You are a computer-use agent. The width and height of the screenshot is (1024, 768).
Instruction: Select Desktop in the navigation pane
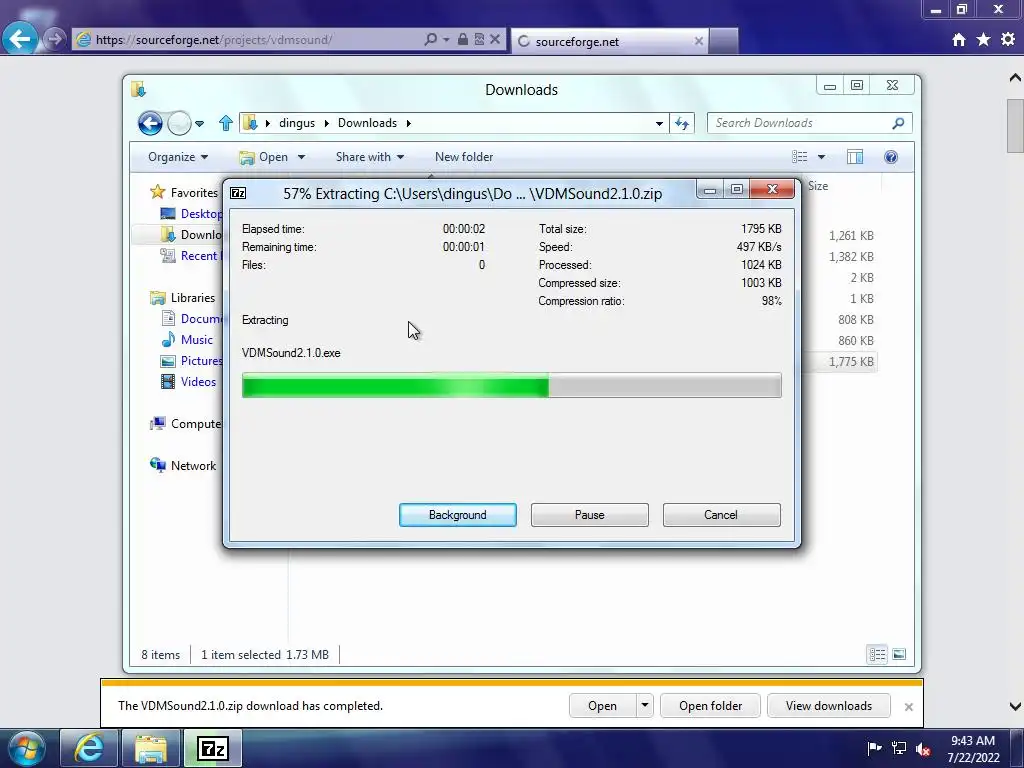[191, 214]
